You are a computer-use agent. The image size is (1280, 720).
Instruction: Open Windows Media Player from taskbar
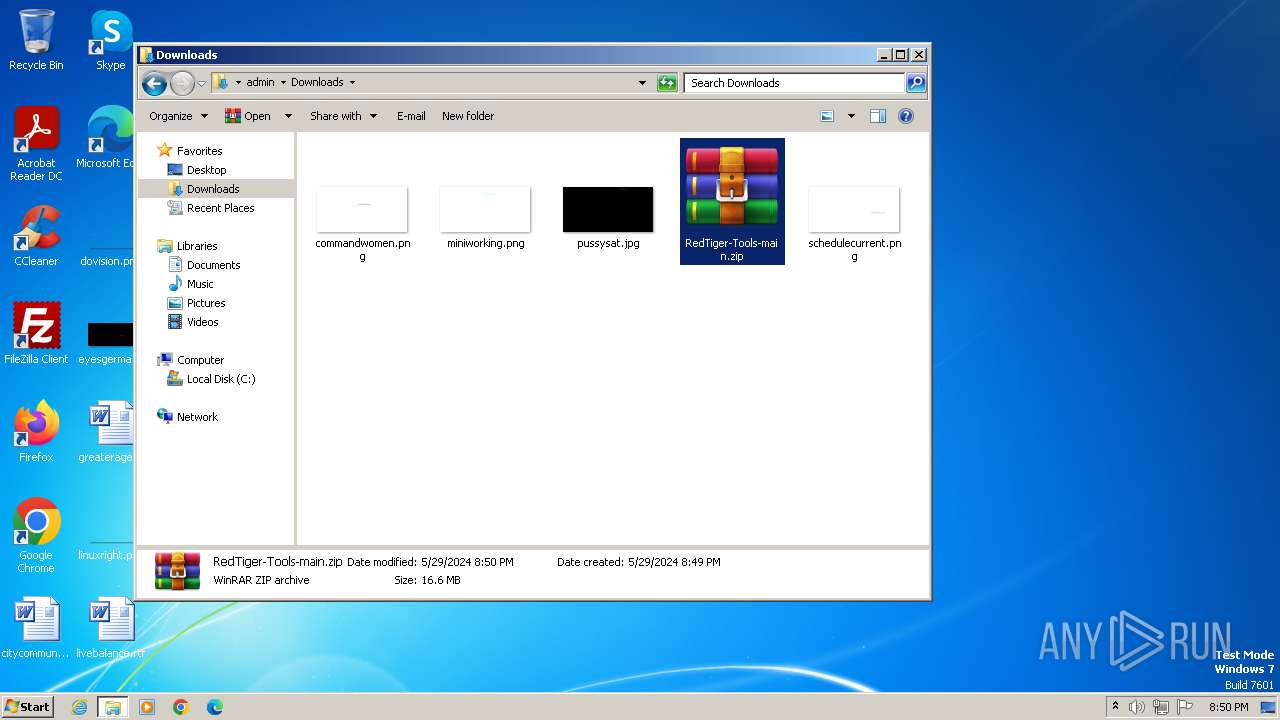(x=147, y=707)
